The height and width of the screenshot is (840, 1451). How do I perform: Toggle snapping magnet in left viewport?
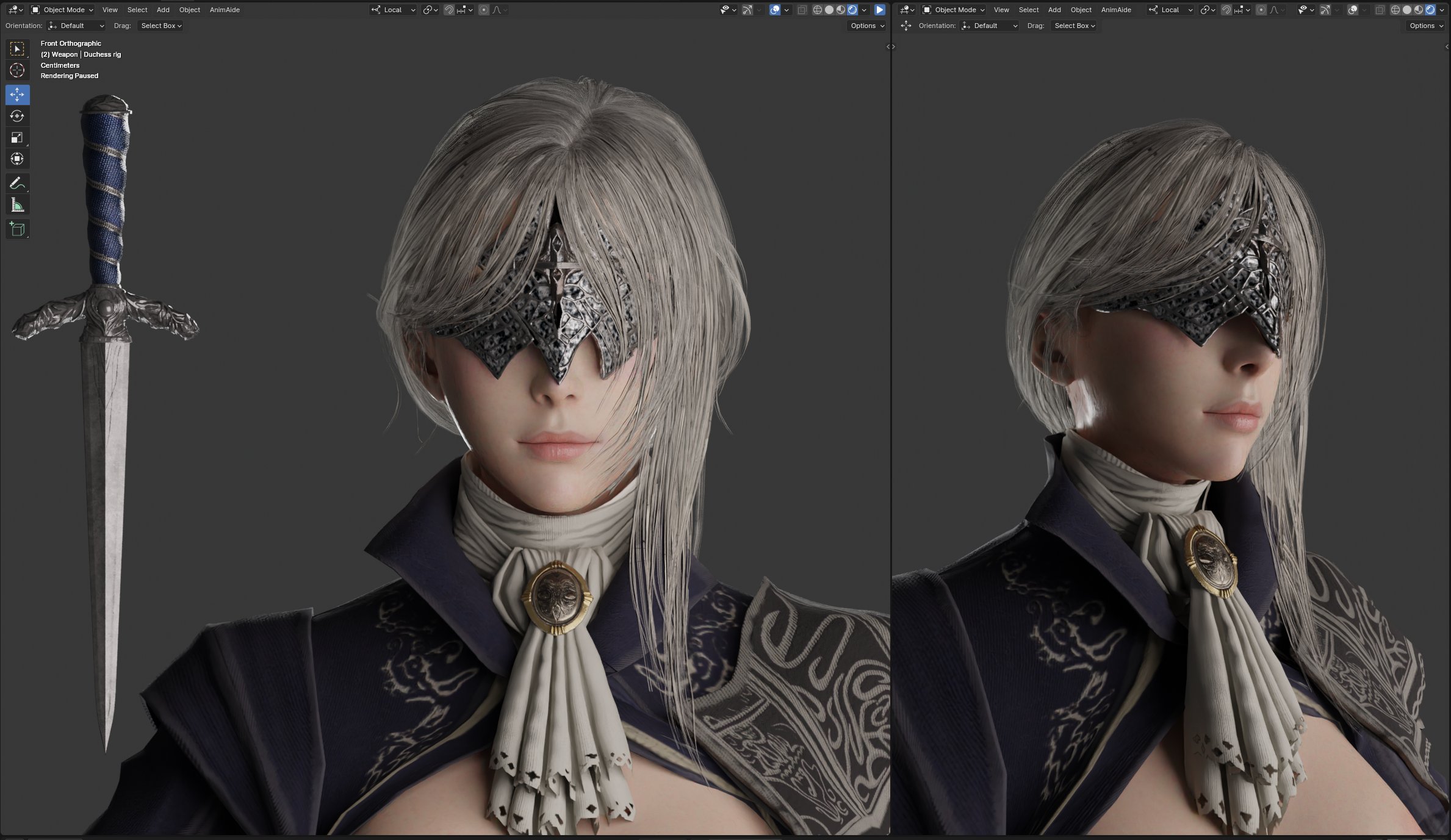(449, 10)
